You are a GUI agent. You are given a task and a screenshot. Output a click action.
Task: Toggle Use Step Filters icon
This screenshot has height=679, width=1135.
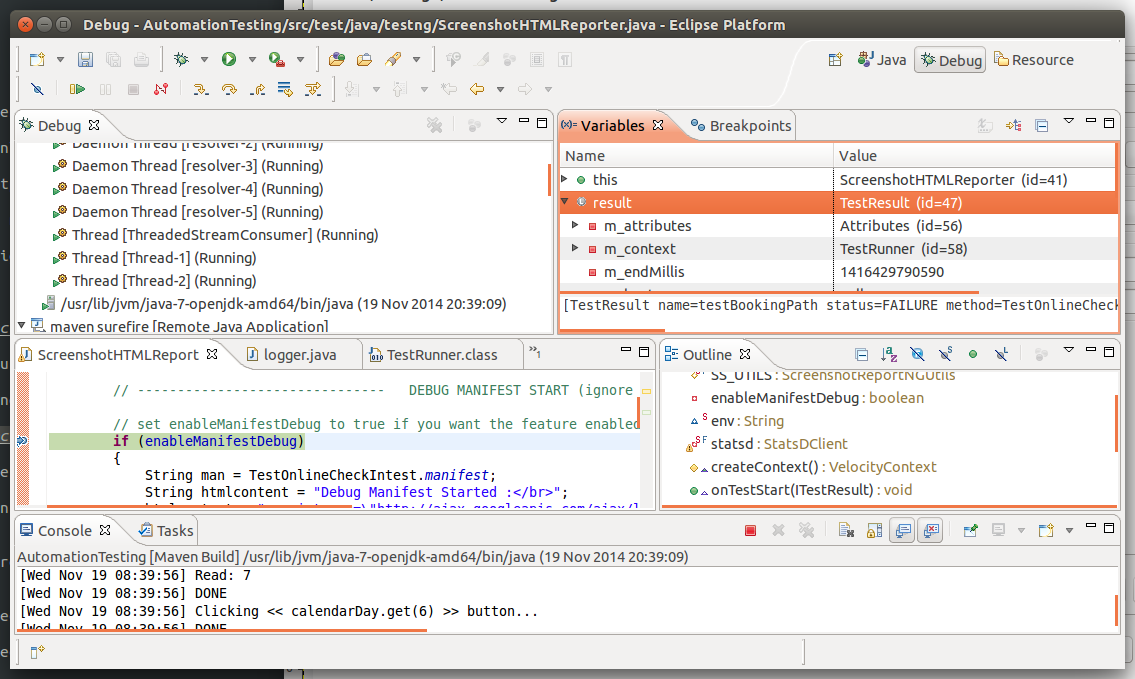coord(313,89)
